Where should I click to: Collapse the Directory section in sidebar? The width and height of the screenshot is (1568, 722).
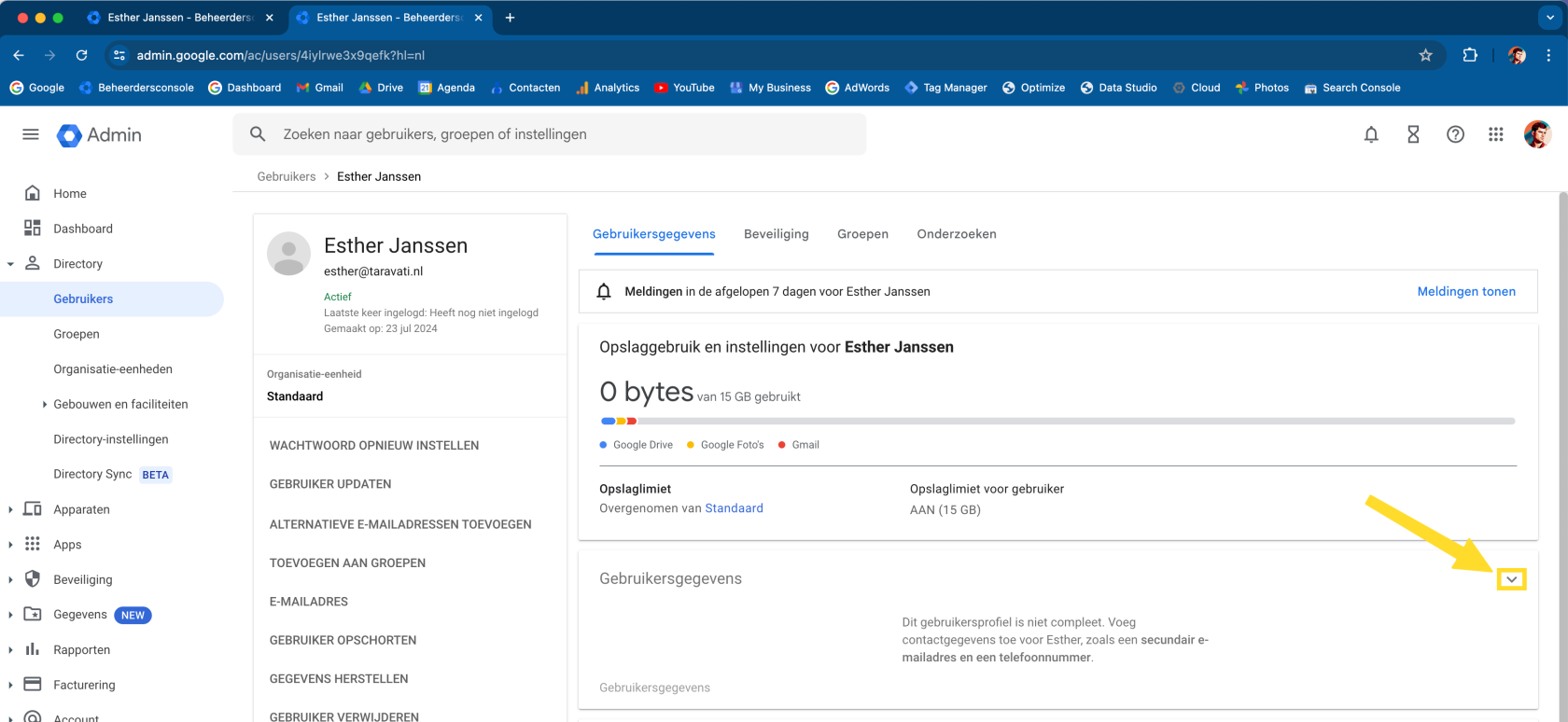(x=10, y=264)
